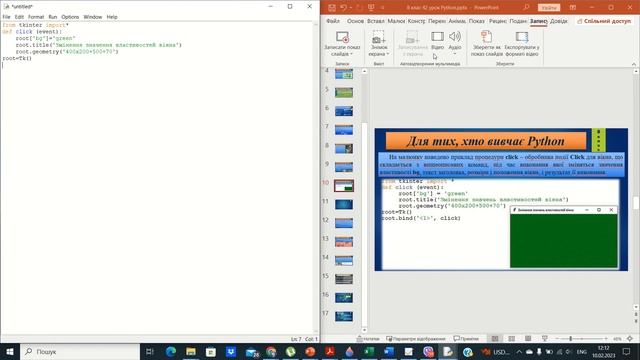Save the PowerPoint presentation via quick access
The image size is (640, 360).
tap(332, 7)
